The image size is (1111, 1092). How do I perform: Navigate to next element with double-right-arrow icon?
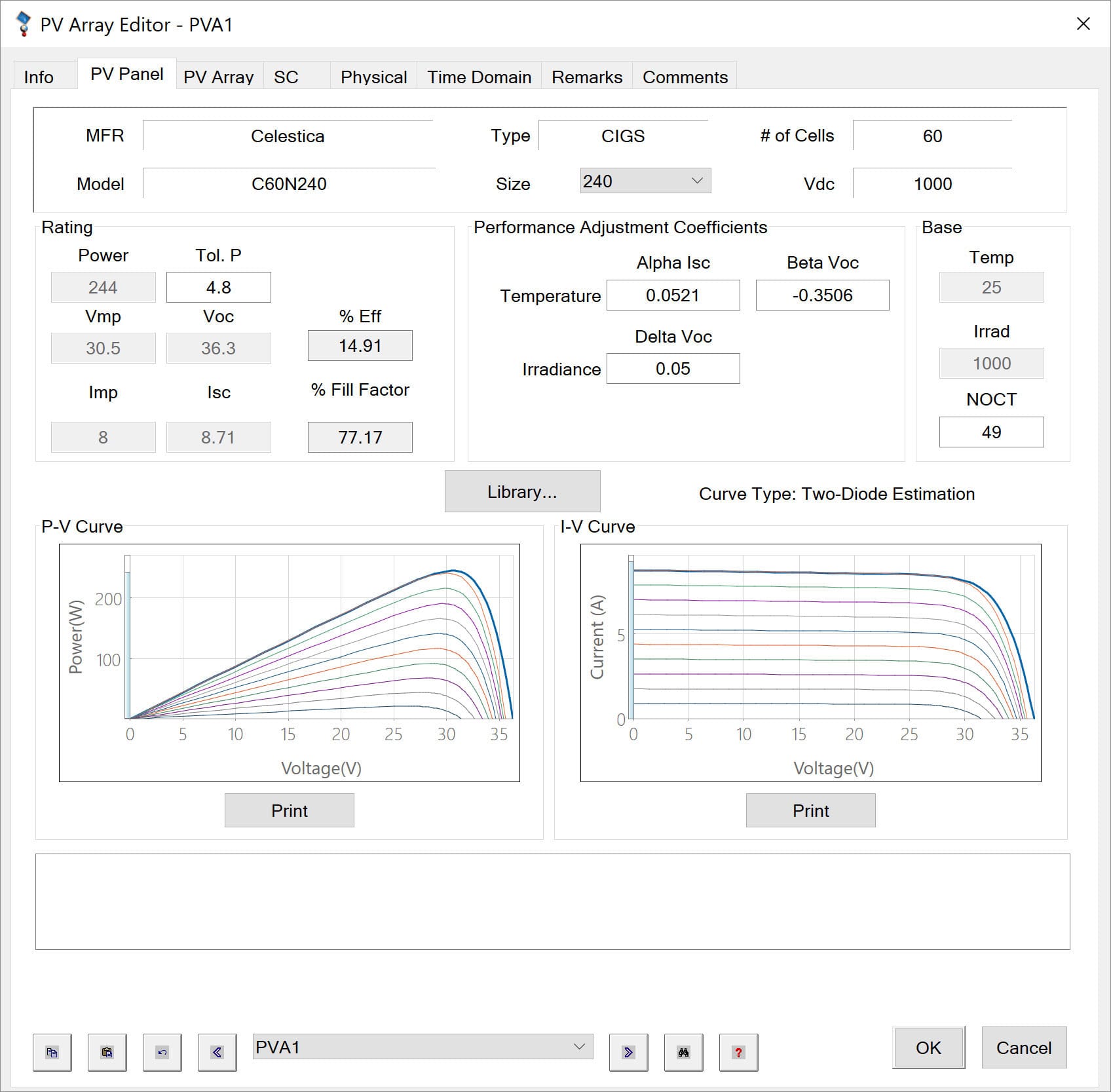tap(628, 1053)
